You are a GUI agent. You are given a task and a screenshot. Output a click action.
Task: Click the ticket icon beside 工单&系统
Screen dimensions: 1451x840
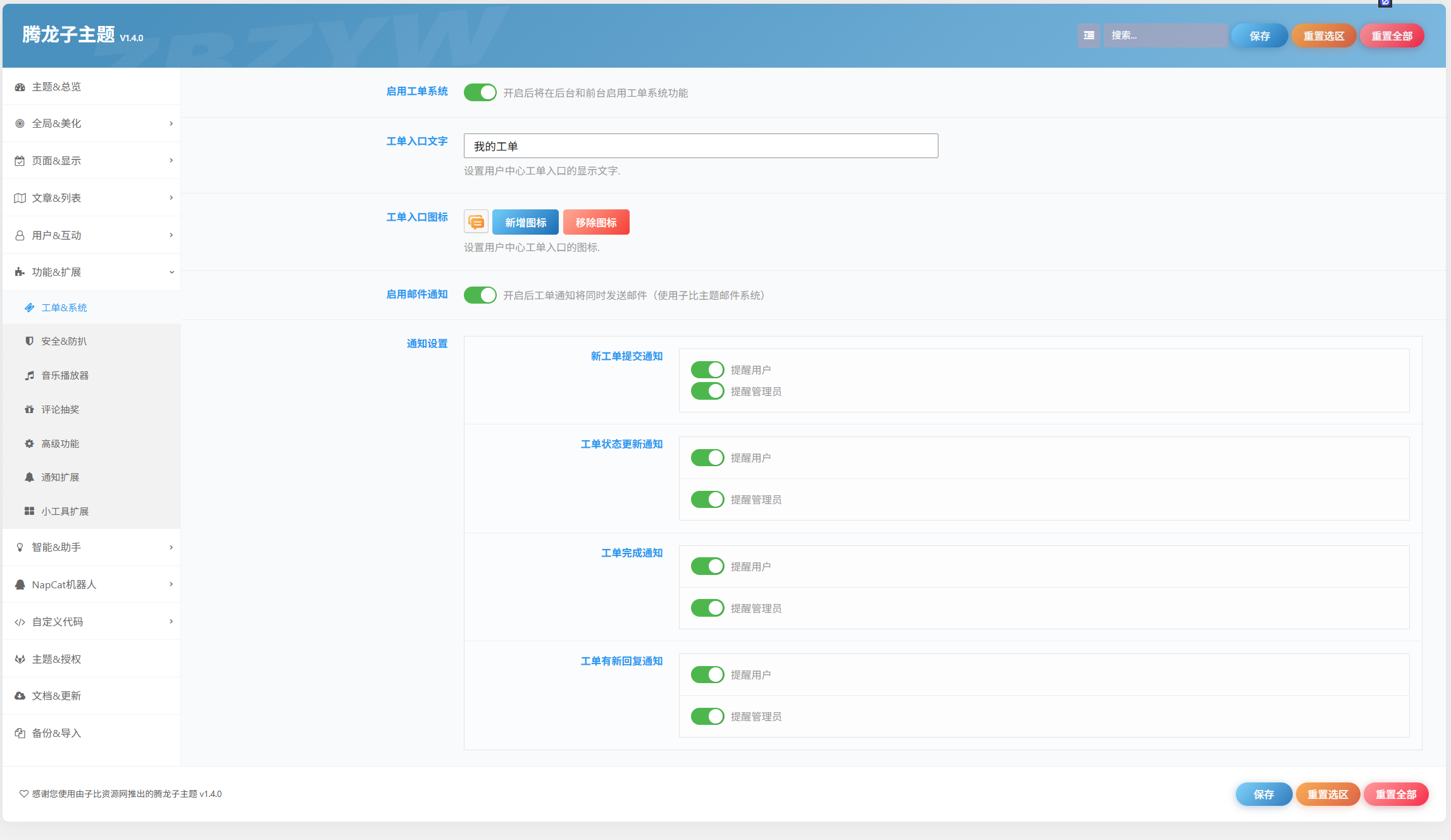[x=29, y=307]
